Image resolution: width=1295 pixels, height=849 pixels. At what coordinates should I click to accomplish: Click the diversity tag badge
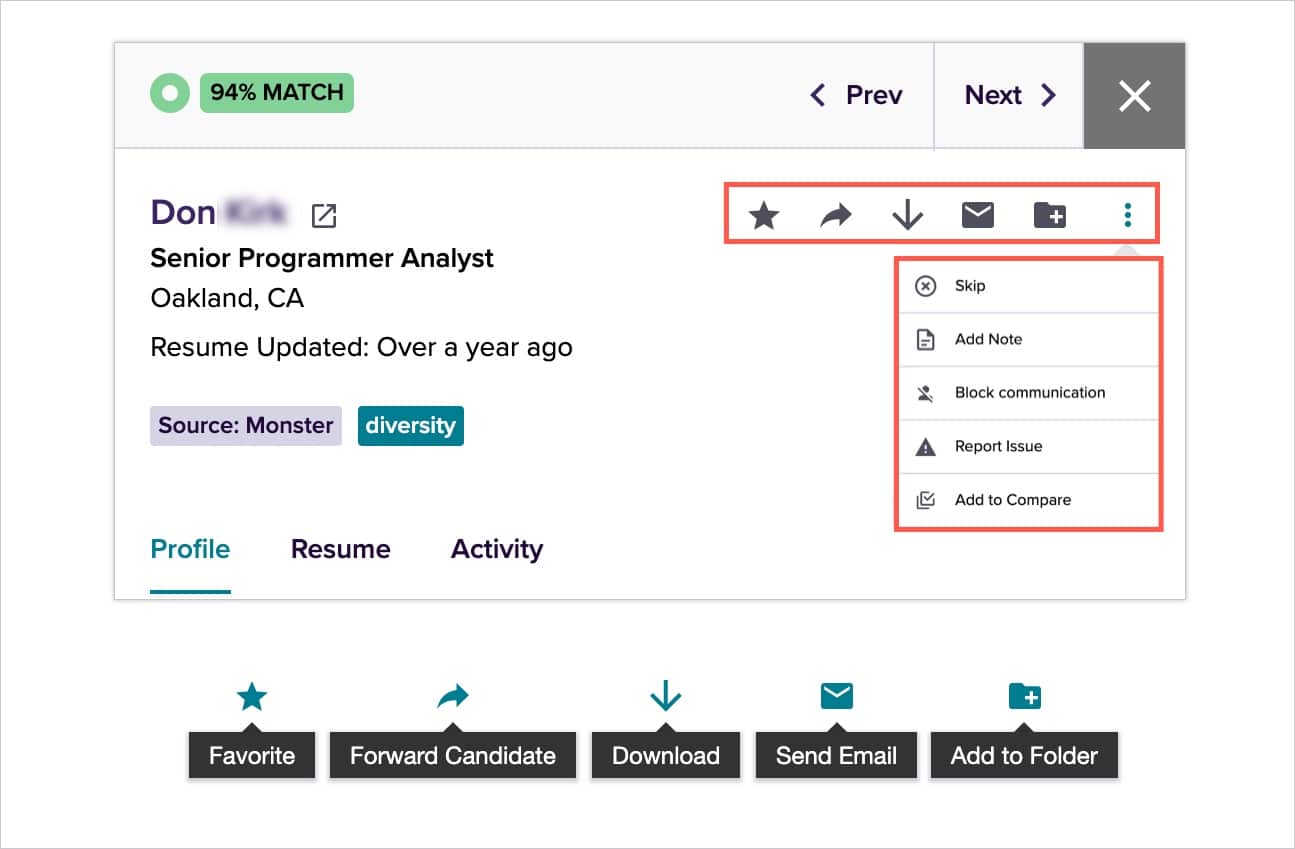410,425
